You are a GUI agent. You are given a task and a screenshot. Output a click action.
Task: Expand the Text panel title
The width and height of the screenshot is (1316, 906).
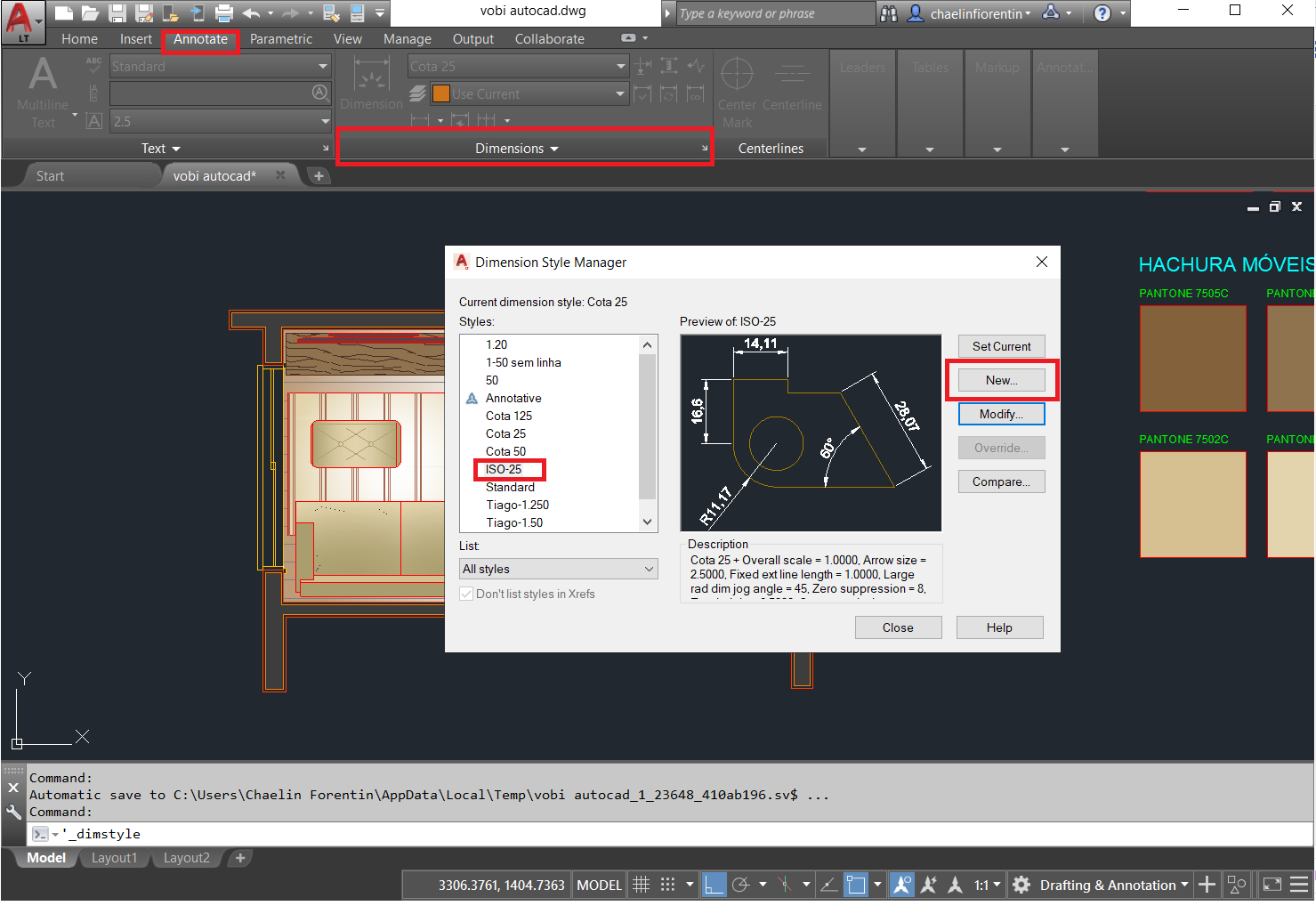(161, 149)
